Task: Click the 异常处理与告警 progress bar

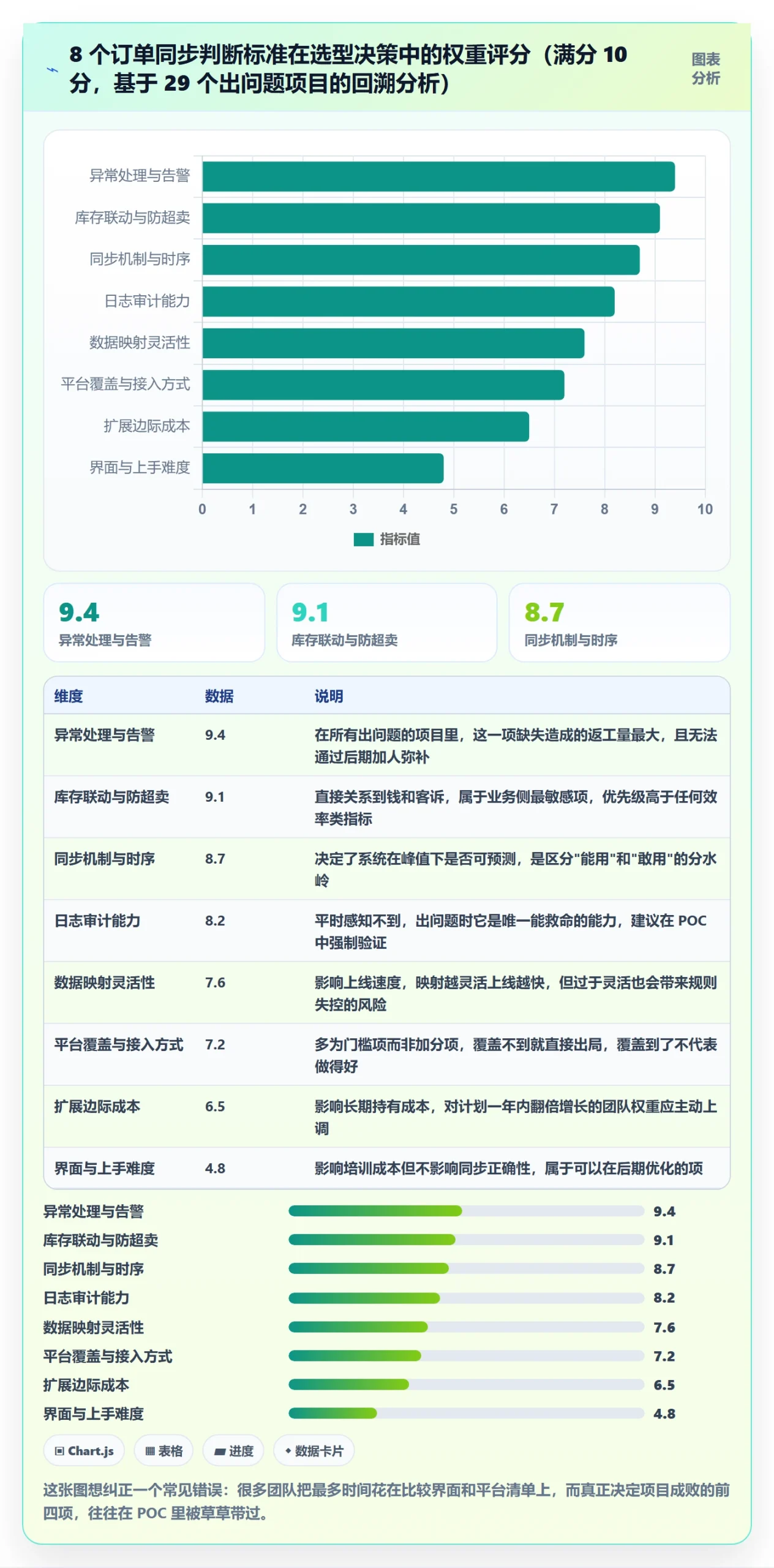Action: click(466, 1210)
